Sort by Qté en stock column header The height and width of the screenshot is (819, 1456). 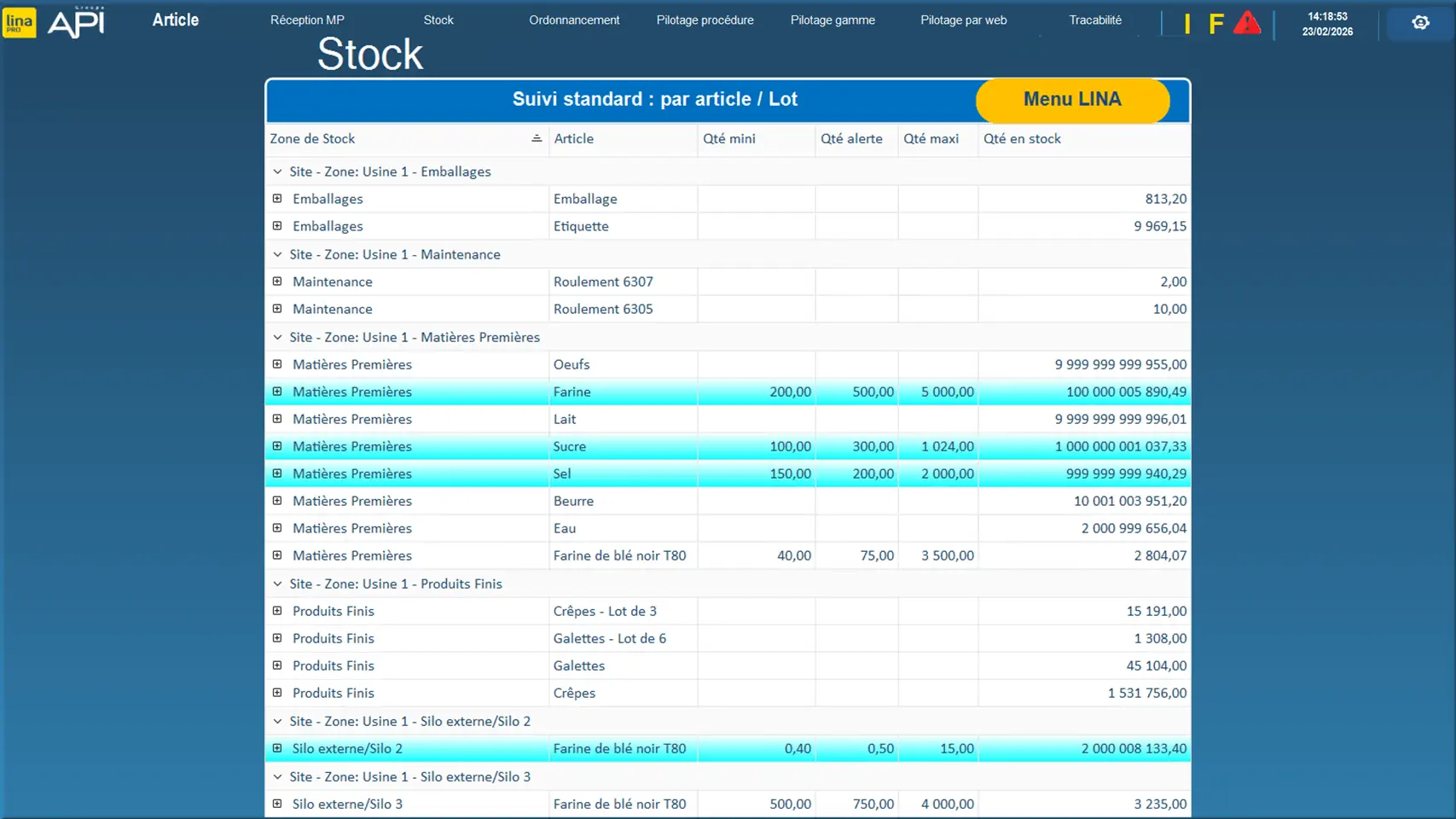1022,138
